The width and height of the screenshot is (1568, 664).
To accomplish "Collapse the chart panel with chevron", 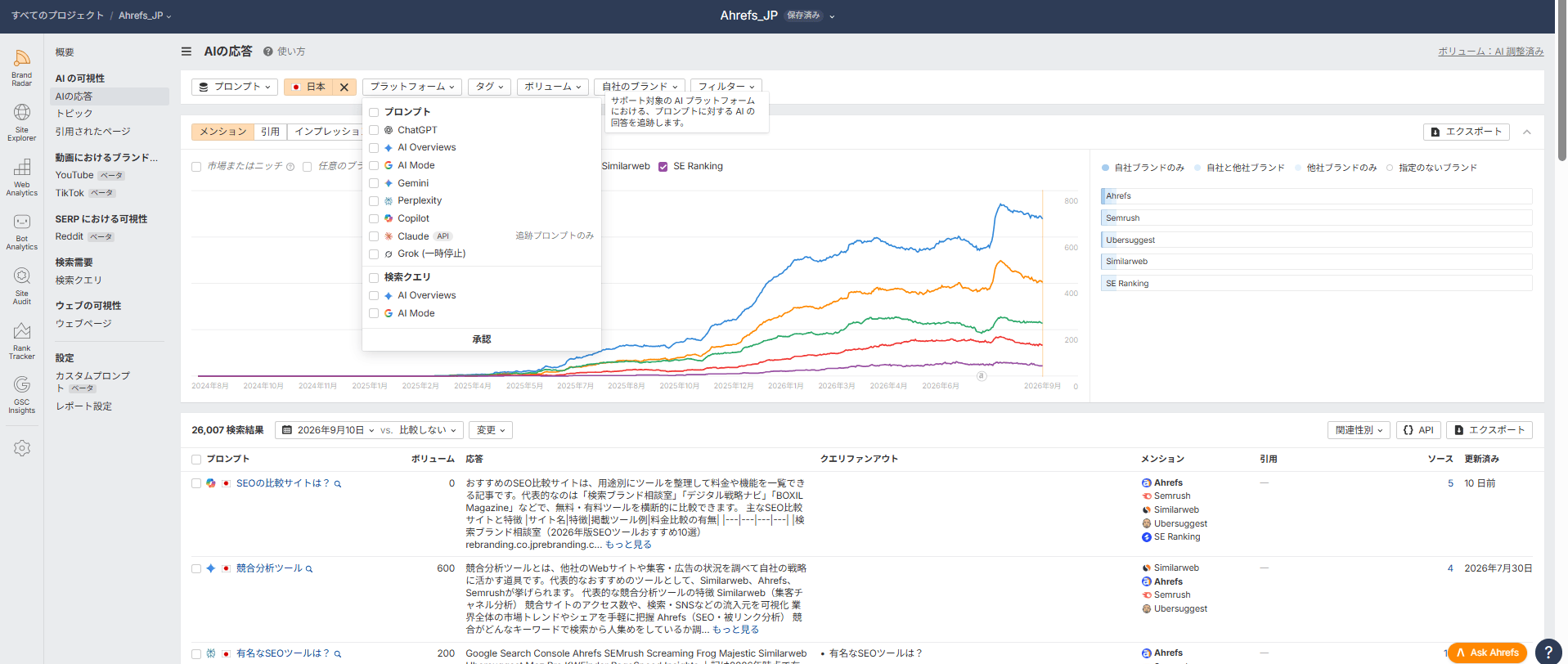I will tap(1526, 132).
